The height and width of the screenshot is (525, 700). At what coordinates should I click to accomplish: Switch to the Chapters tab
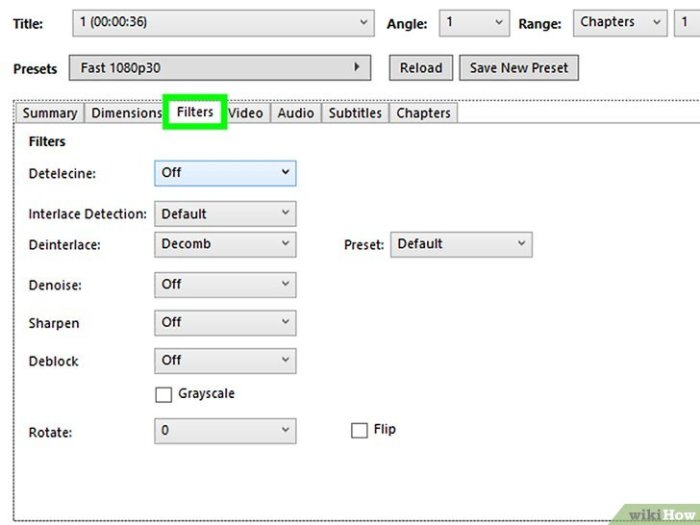point(423,113)
